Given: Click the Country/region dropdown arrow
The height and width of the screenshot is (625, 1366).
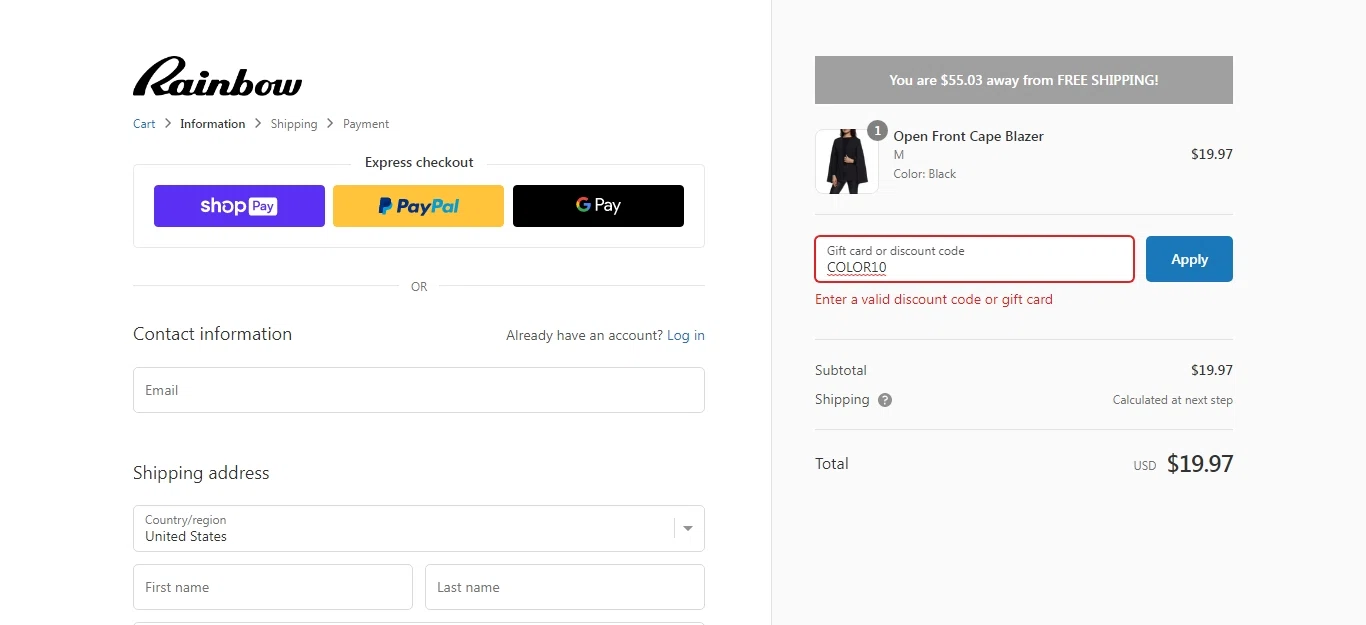Looking at the screenshot, I should click(x=688, y=528).
